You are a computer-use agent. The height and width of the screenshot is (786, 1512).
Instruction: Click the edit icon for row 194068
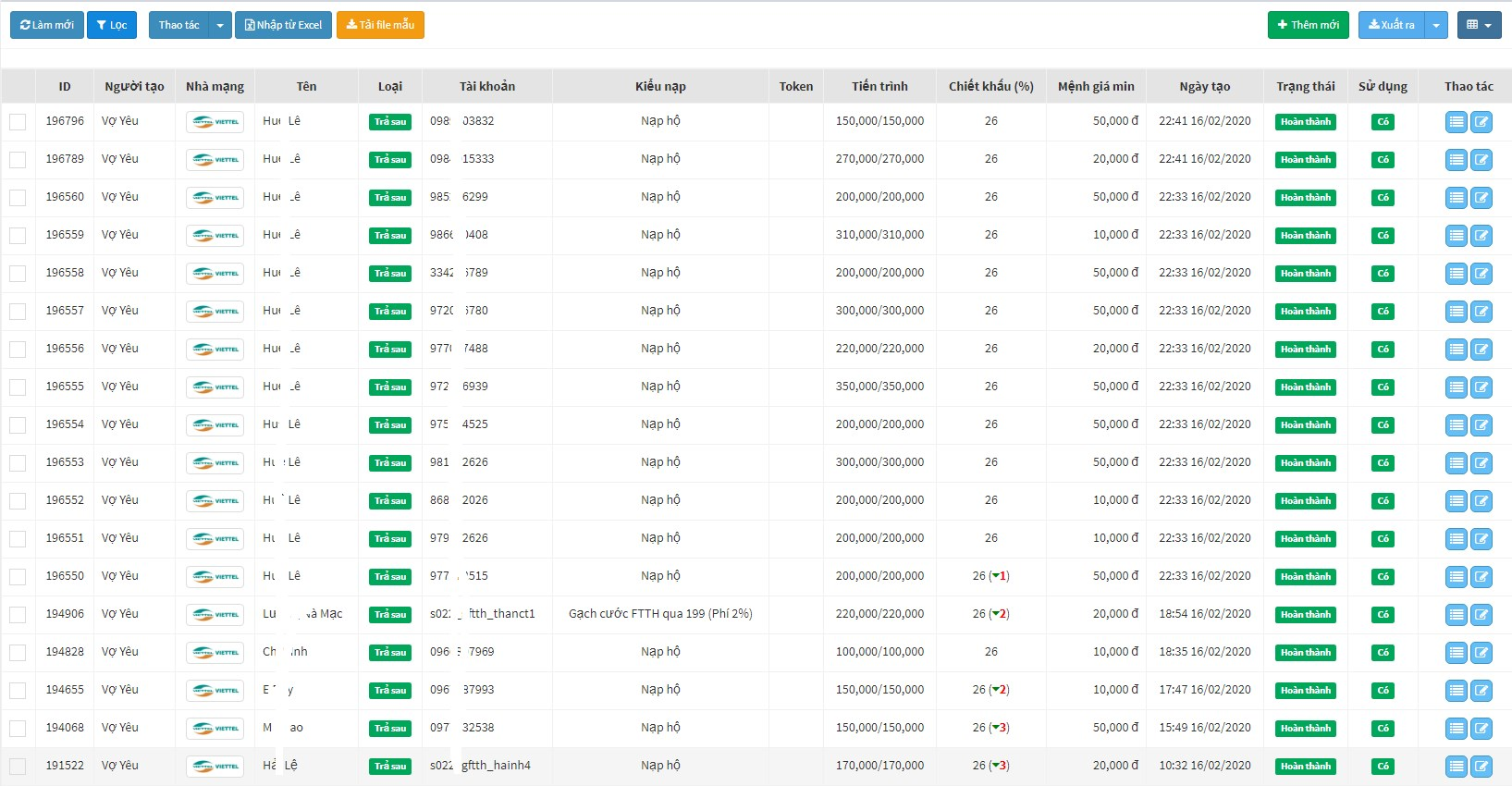pos(1481,729)
